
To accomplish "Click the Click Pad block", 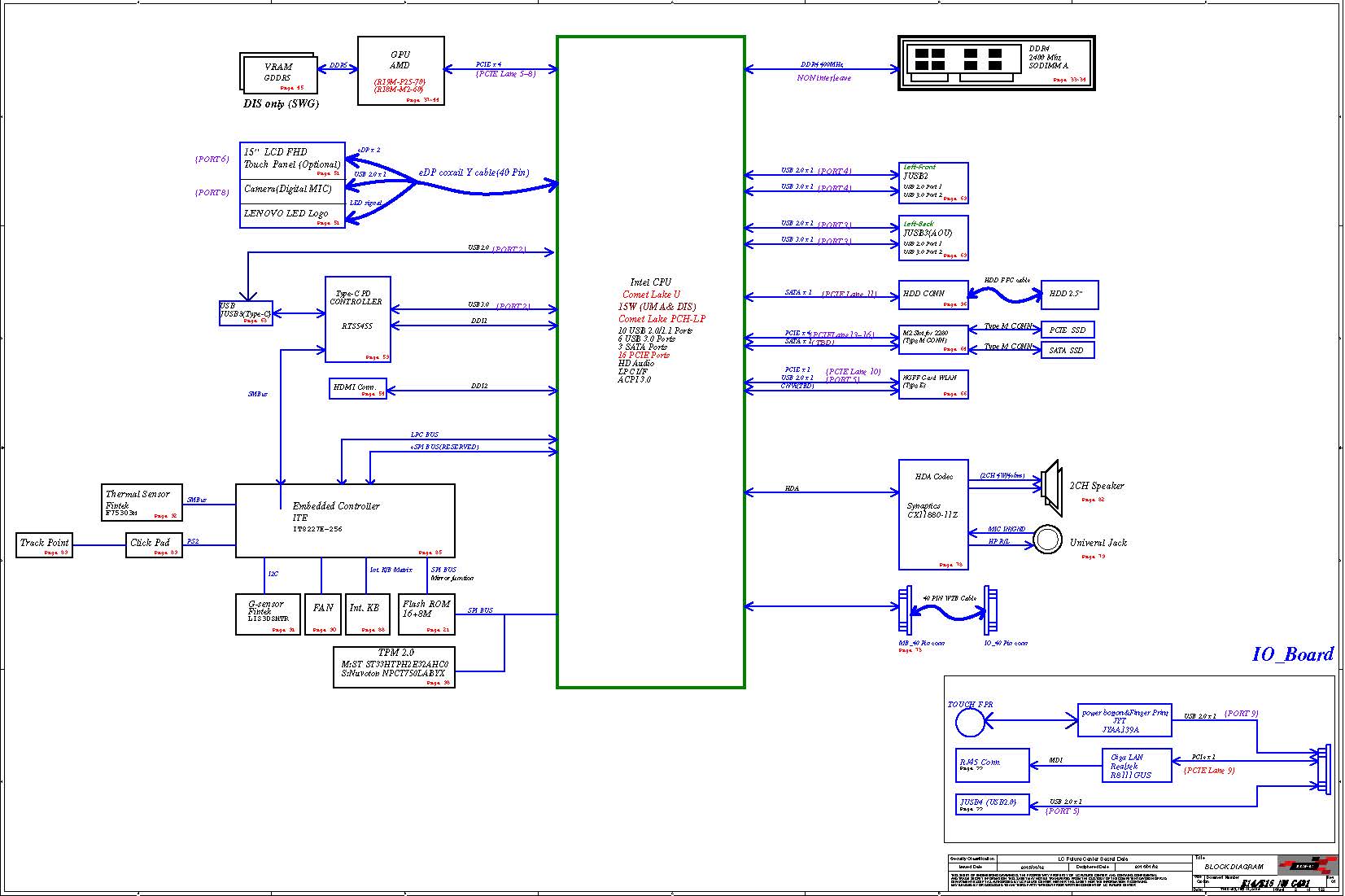I will [154, 545].
